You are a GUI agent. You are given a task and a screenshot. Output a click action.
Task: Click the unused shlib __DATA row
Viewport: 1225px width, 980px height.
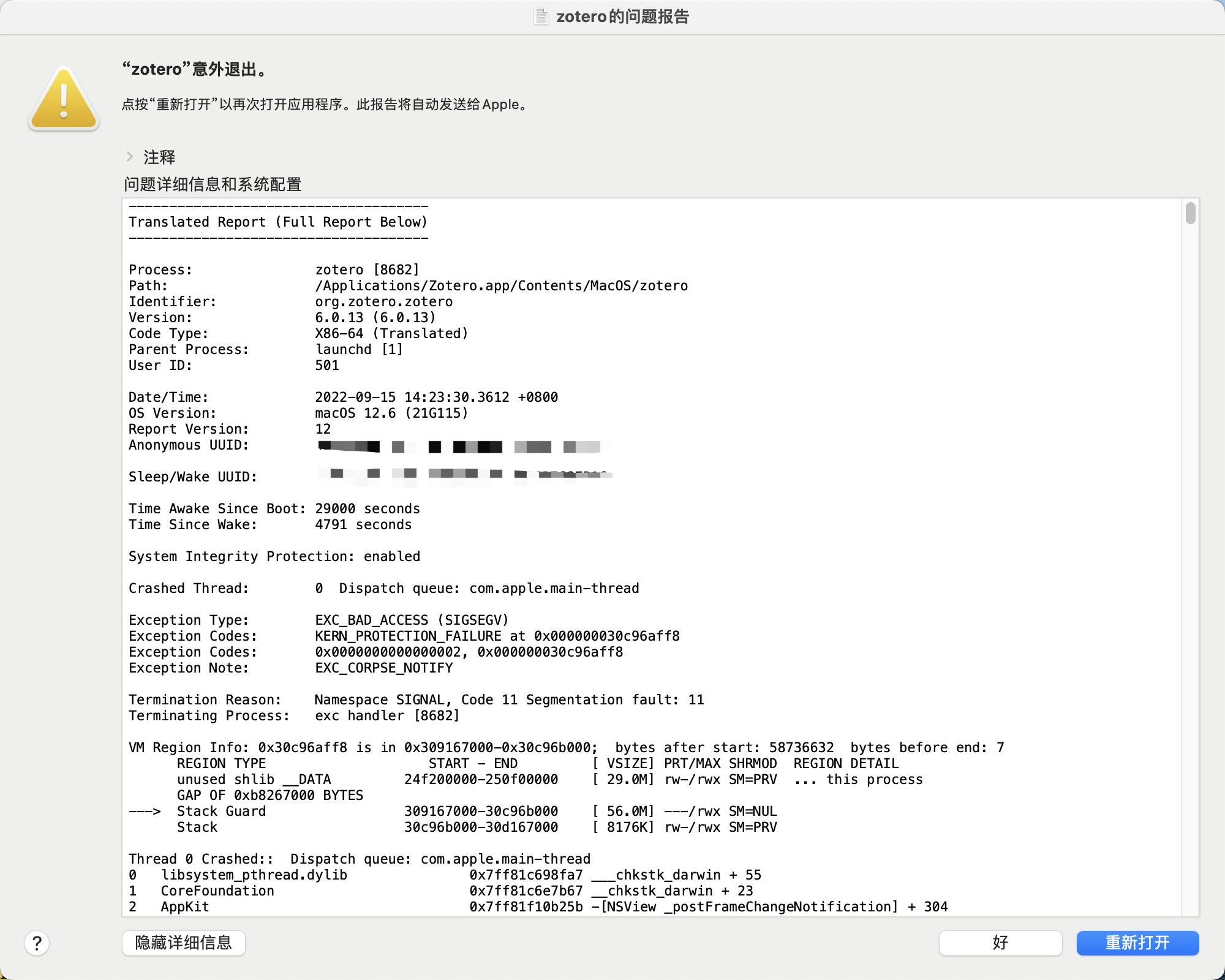click(x=550, y=779)
